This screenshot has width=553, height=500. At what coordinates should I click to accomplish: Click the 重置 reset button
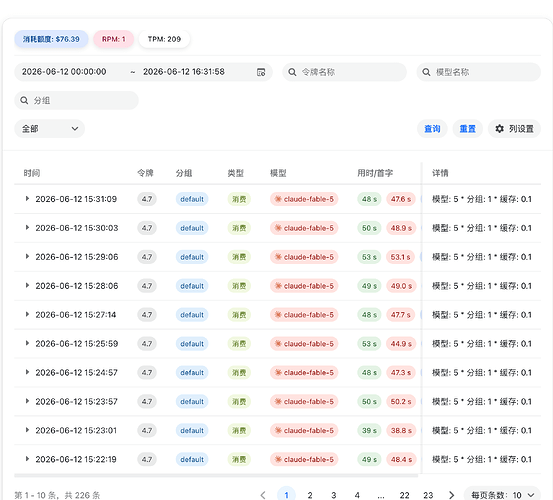coord(467,129)
